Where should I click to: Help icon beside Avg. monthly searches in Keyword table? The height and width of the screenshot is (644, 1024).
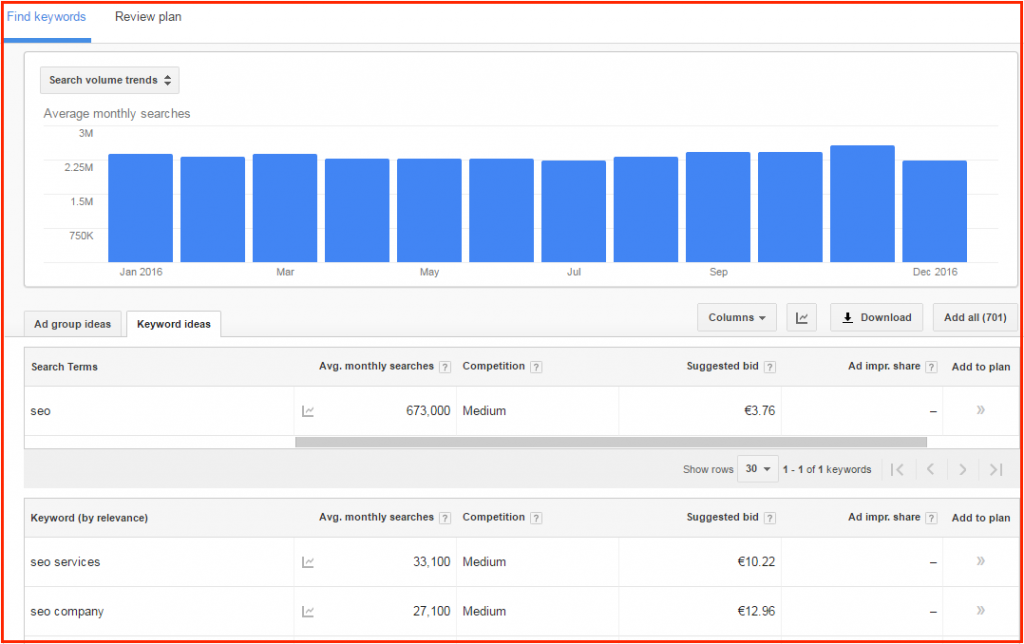(x=445, y=518)
